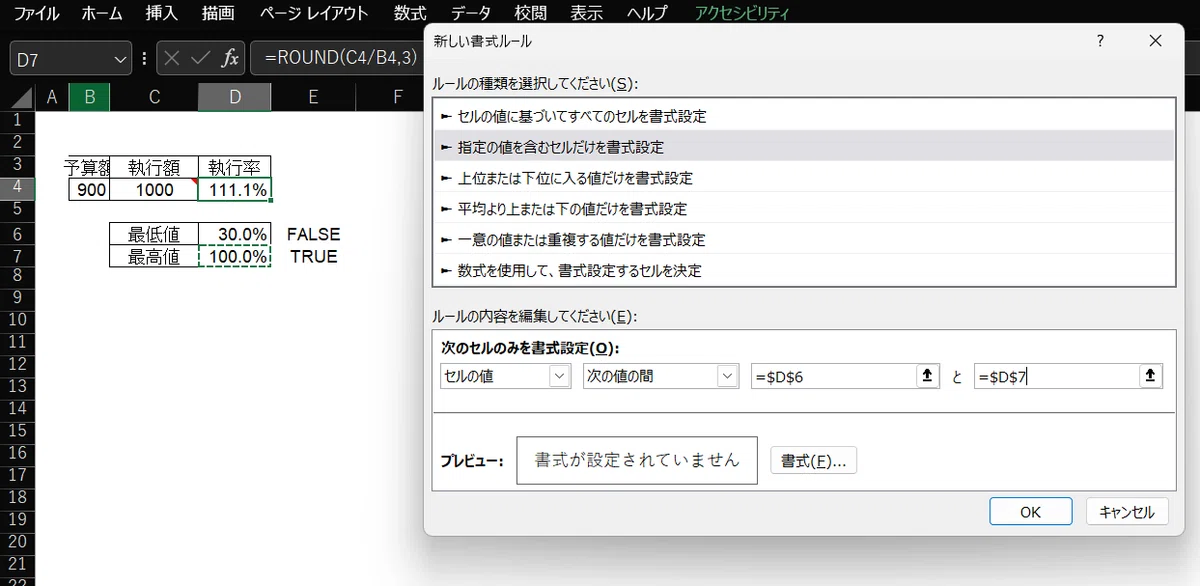Click cell containing 900

(89, 189)
